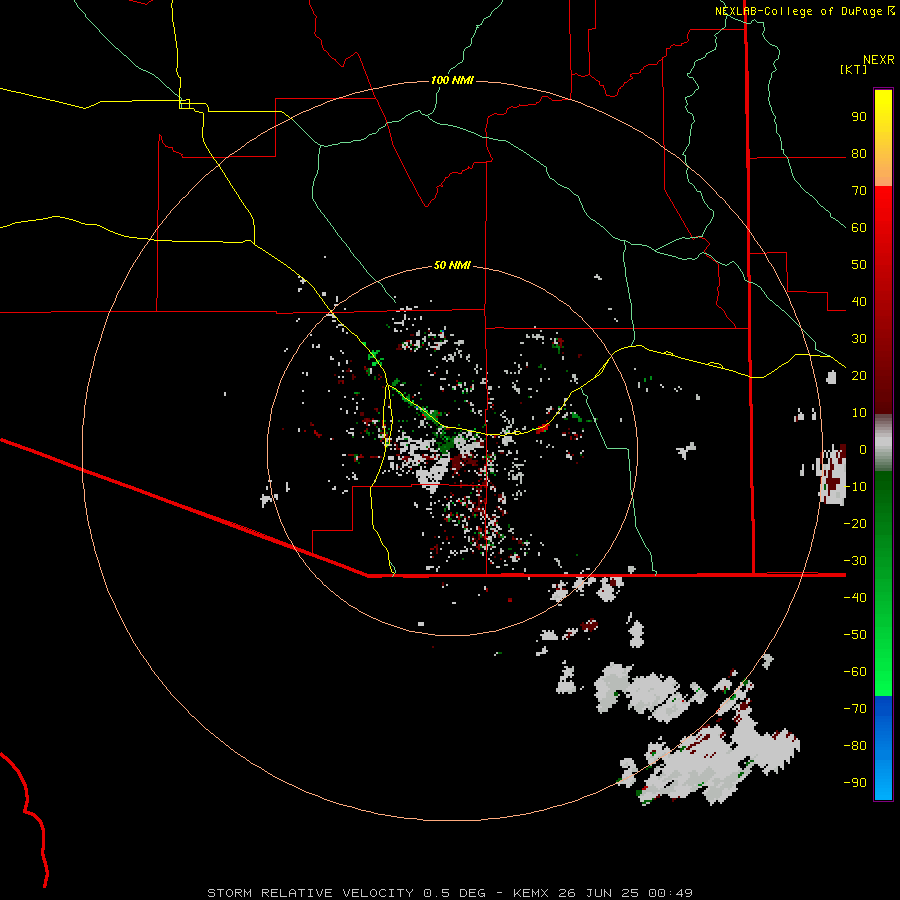
Task: Click the -40 value on the velocity scale
Action: (x=855, y=598)
